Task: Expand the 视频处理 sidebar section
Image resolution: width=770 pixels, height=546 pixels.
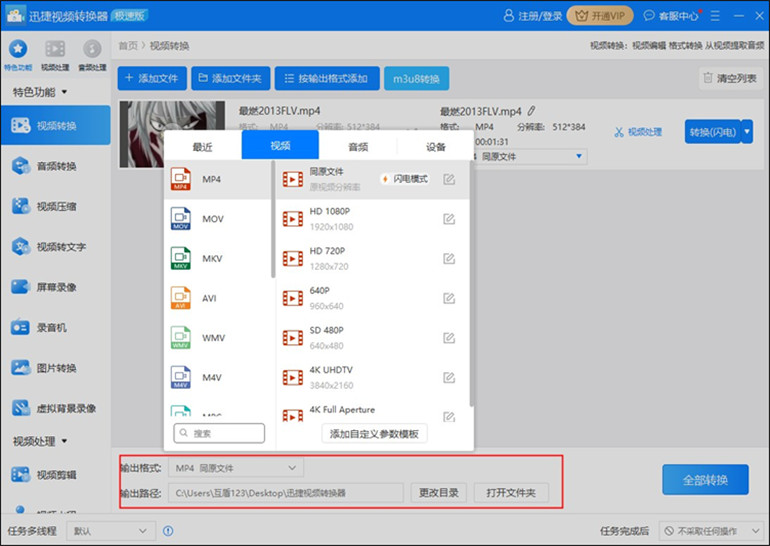Action: tap(39, 441)
